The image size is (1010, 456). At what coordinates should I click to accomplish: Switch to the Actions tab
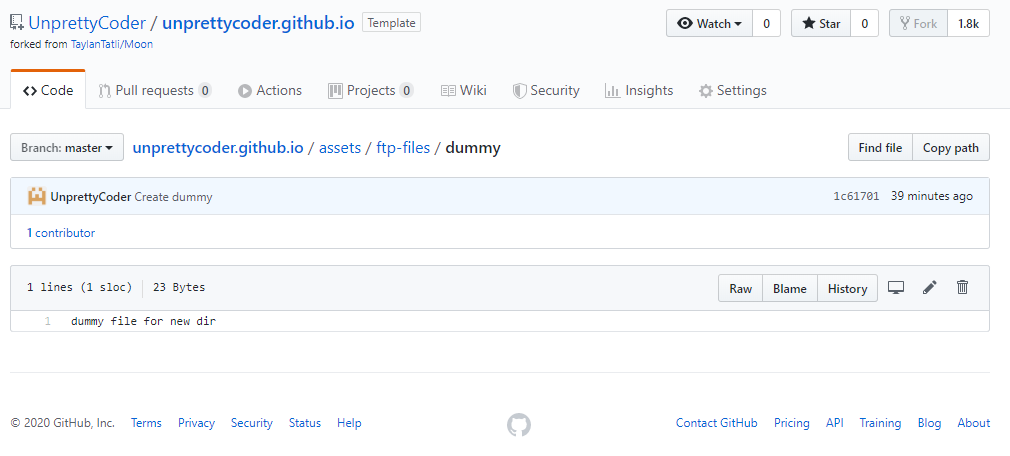click(x=270, y=91)
